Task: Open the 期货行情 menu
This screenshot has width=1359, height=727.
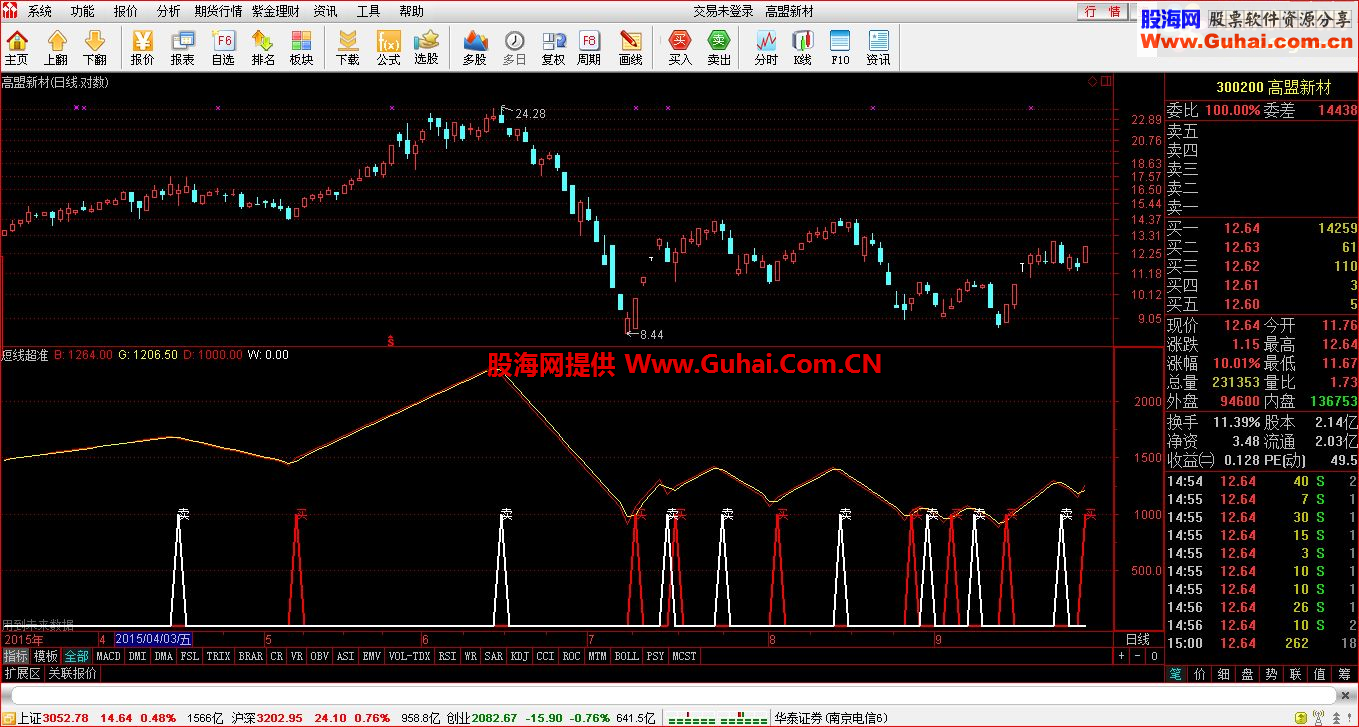Action: tap(218, 11)
